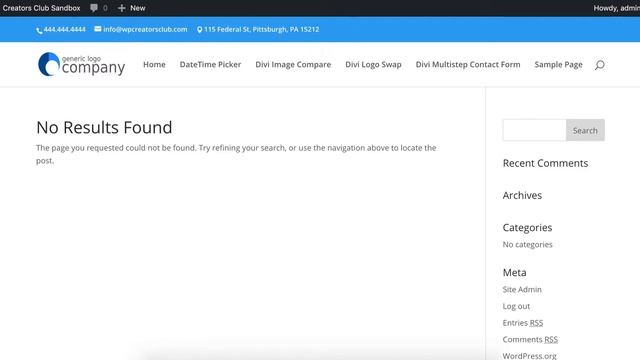
Task: Open Sample Page menu item
Action: [x=558, y=64]
